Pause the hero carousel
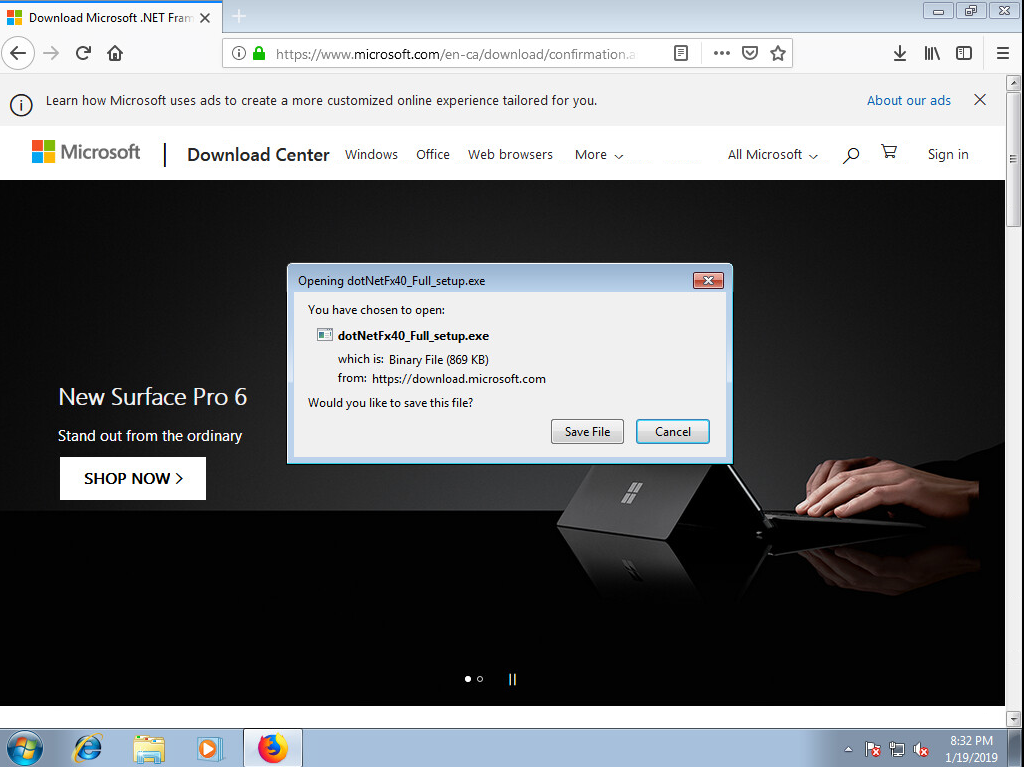Viewport: 1024px width, 767px height. pos(512,679)
